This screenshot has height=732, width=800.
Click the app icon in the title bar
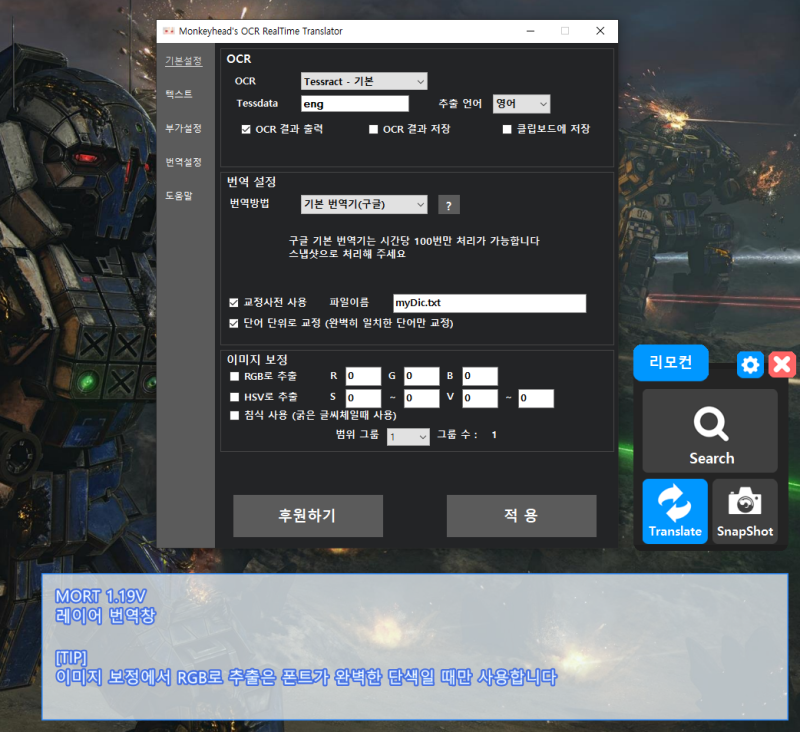pos(168,31)
